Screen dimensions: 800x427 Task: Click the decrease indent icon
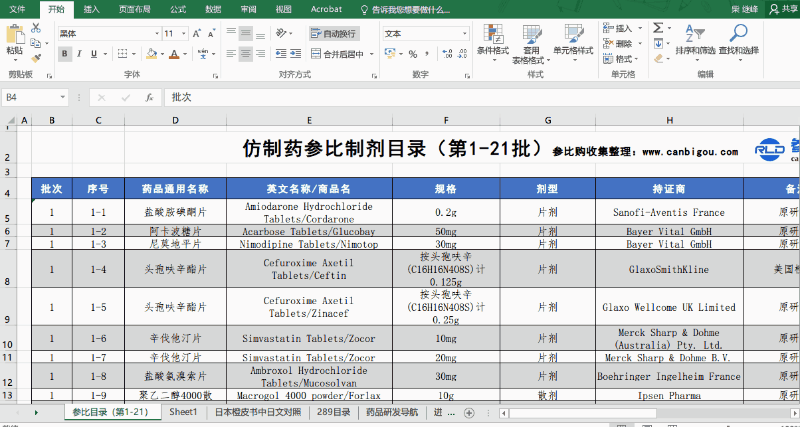281,54
